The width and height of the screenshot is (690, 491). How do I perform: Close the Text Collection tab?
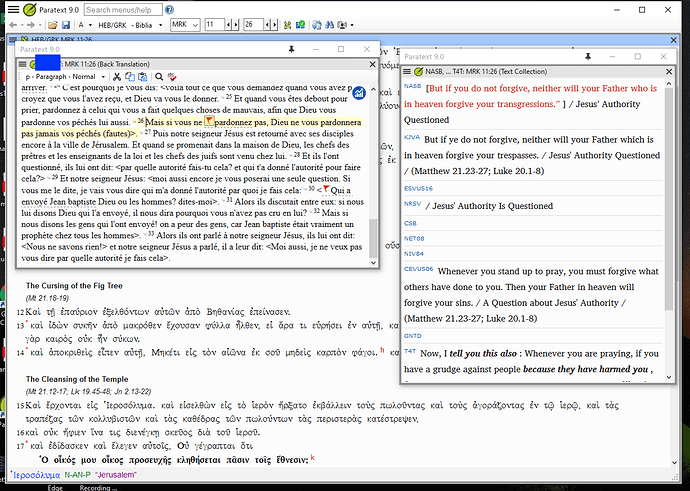point(669,71)
